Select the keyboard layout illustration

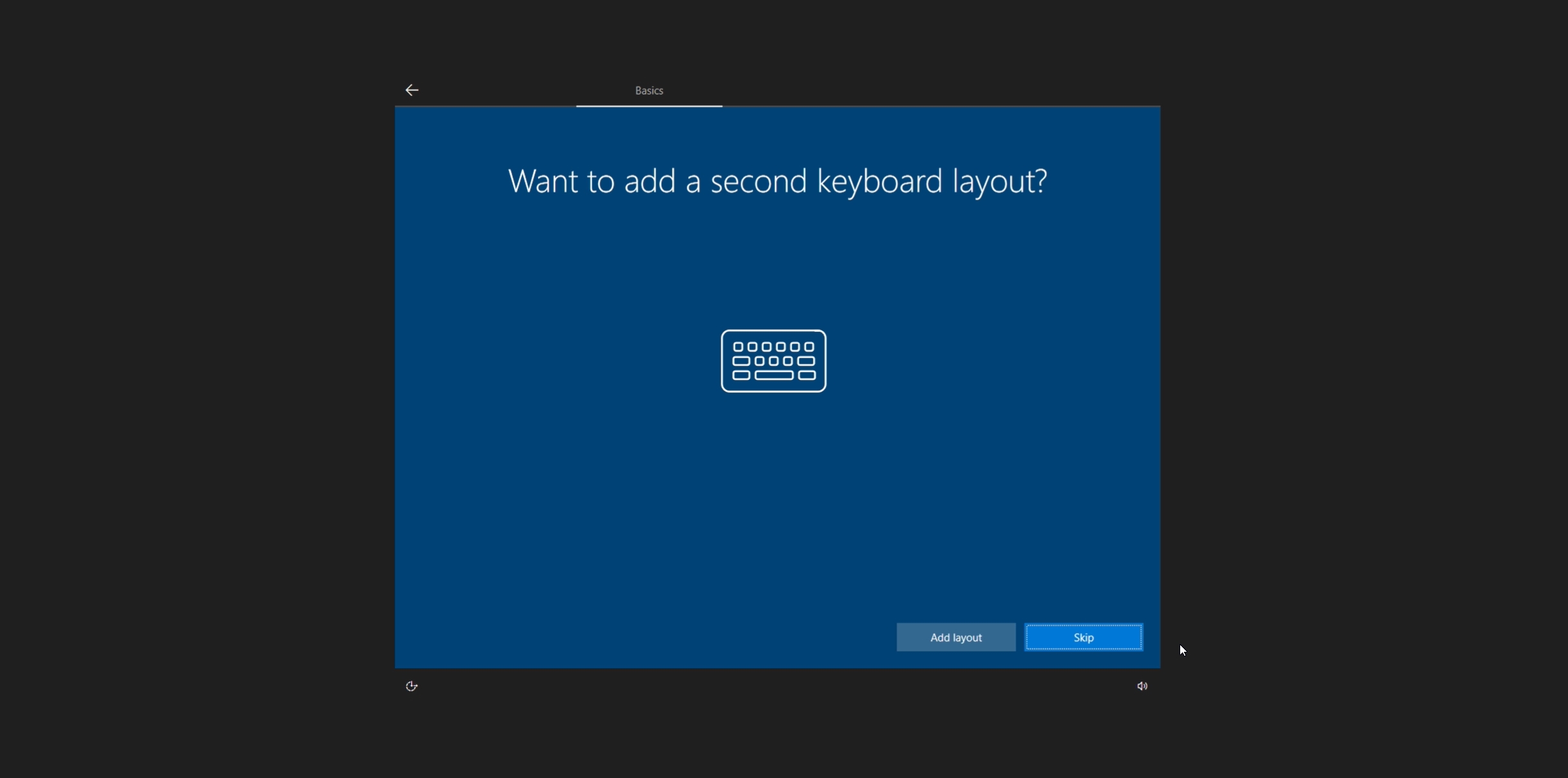coord(773,361)
